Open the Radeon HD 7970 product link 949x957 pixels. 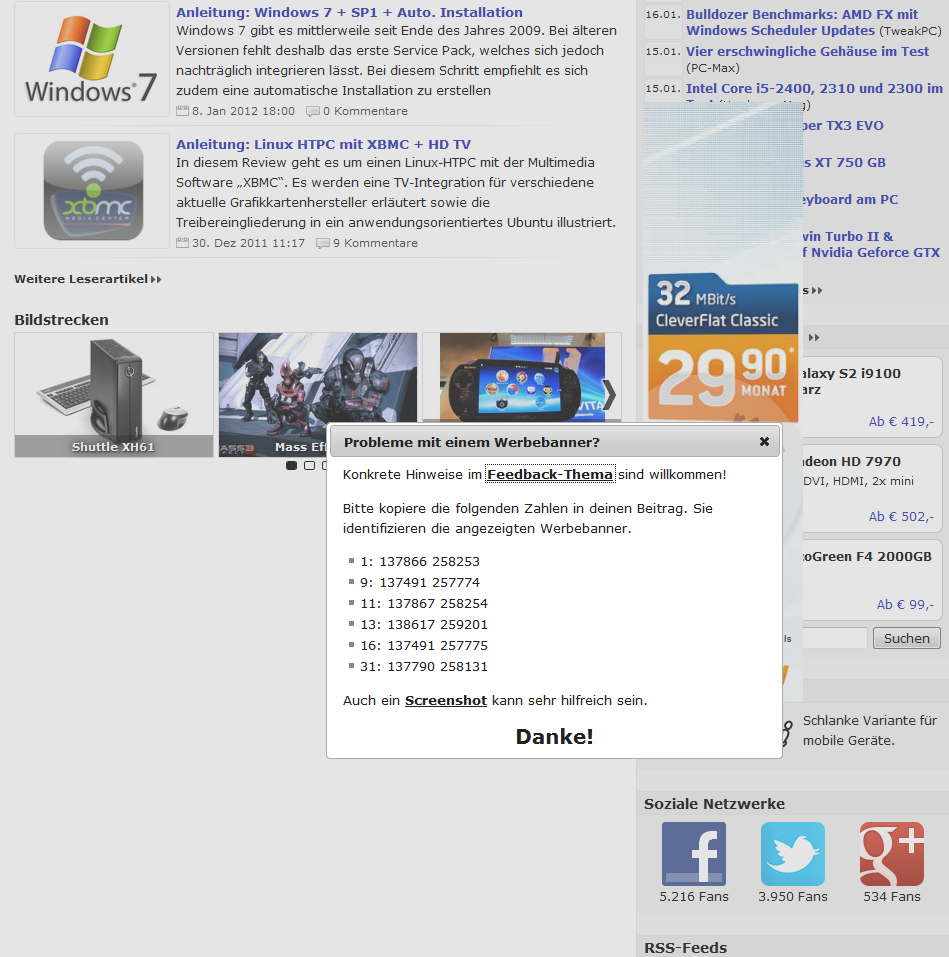[x=851, y=461]
